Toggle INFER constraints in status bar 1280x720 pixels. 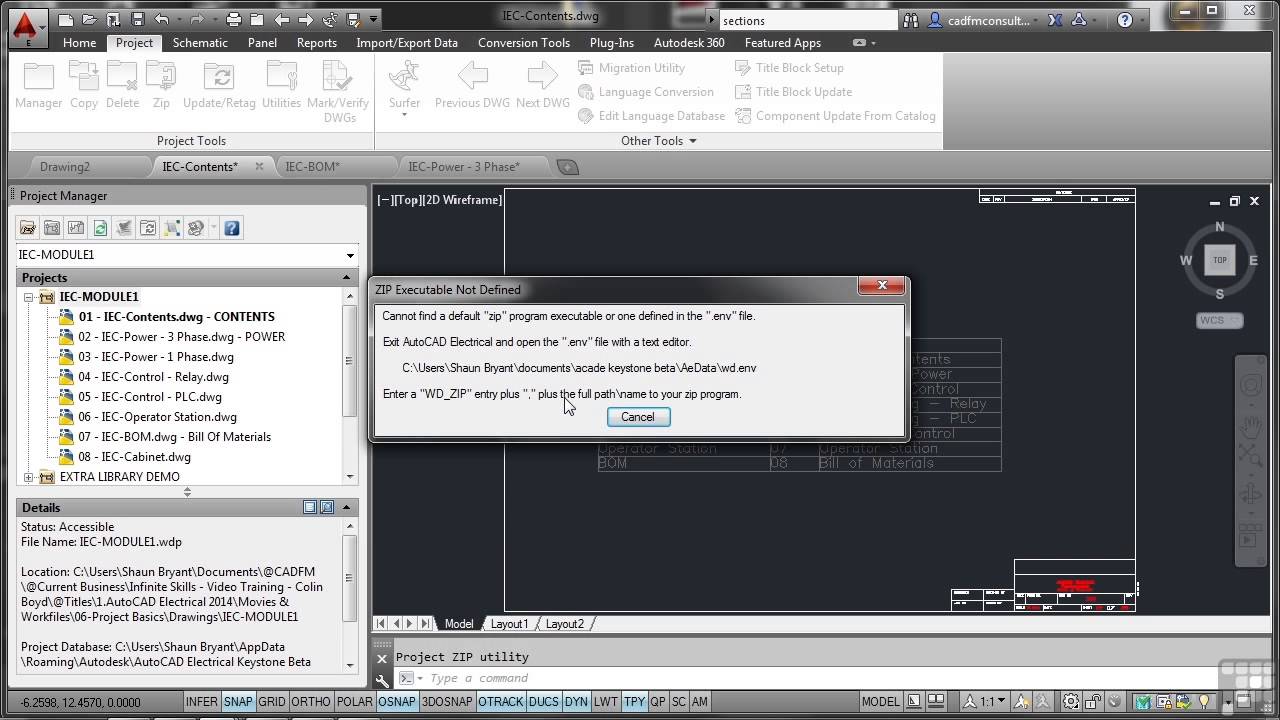click(x=201, y=701)
